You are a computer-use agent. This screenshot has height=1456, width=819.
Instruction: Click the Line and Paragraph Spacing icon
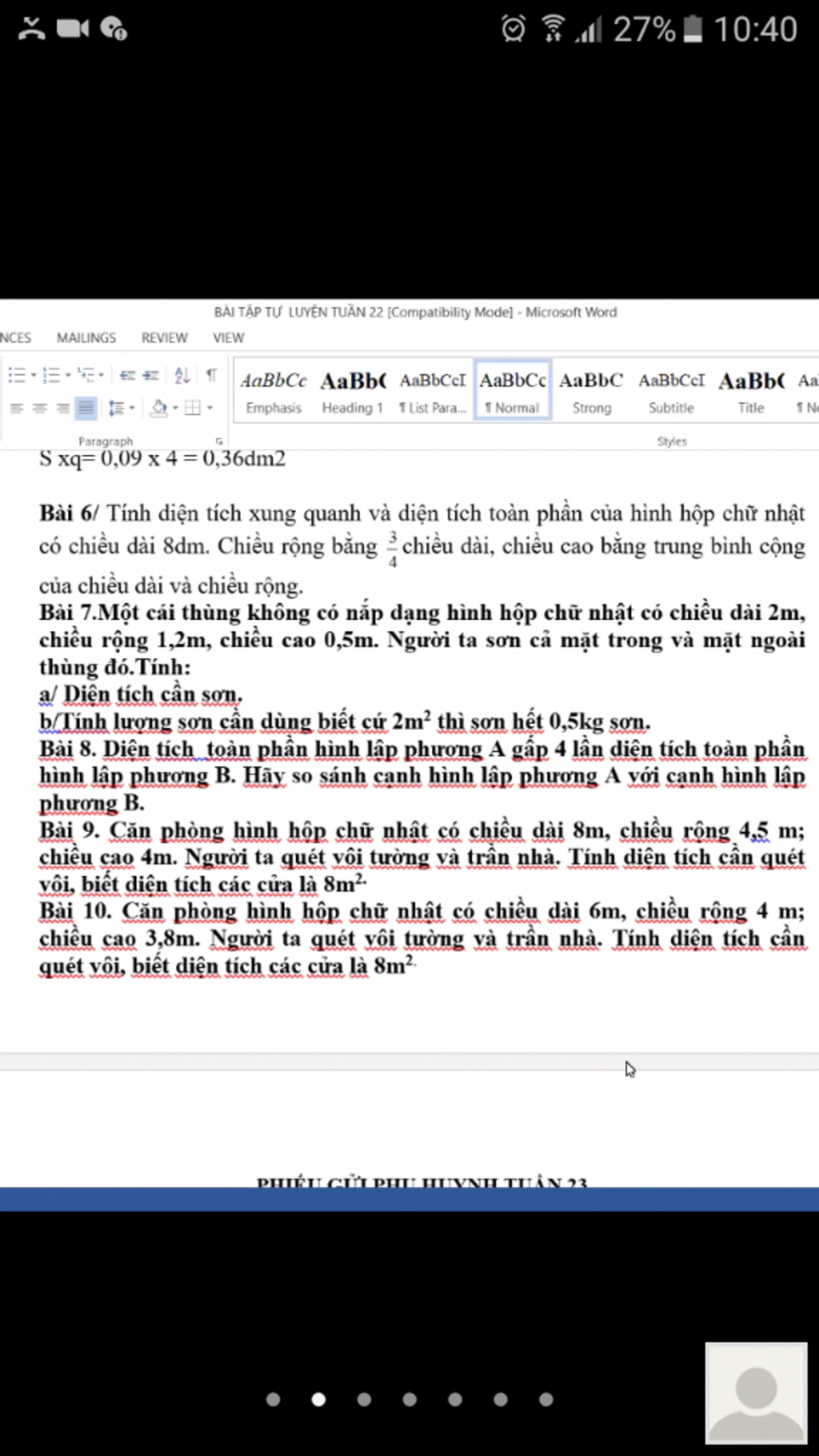click(x=116, y=408)
